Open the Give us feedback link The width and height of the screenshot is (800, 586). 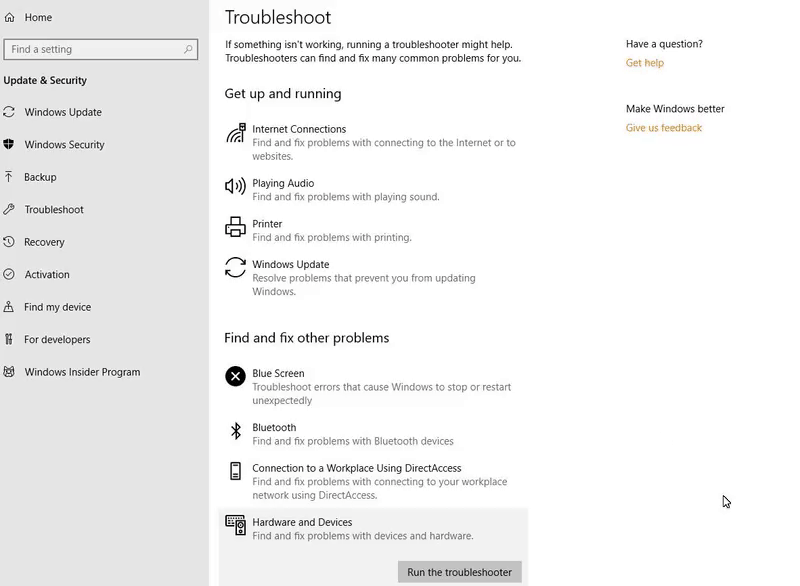pyautogui.click(x=664, y=128)
